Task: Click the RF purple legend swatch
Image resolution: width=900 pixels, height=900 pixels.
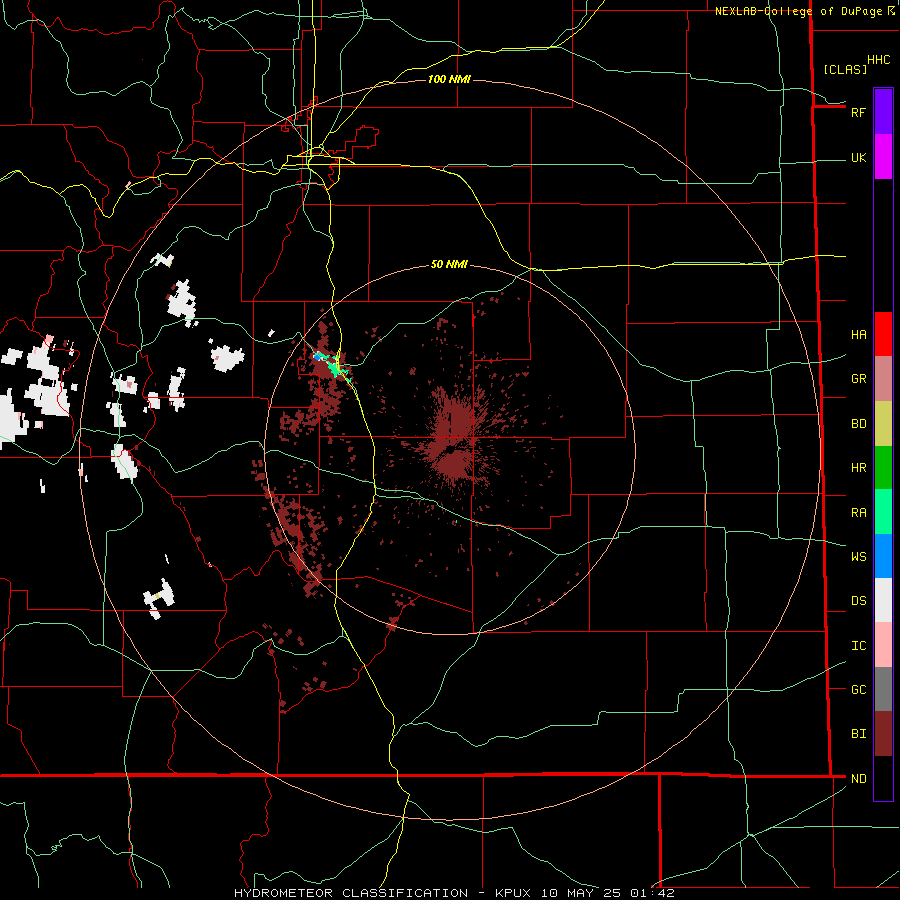Action: tap(883, 112)
